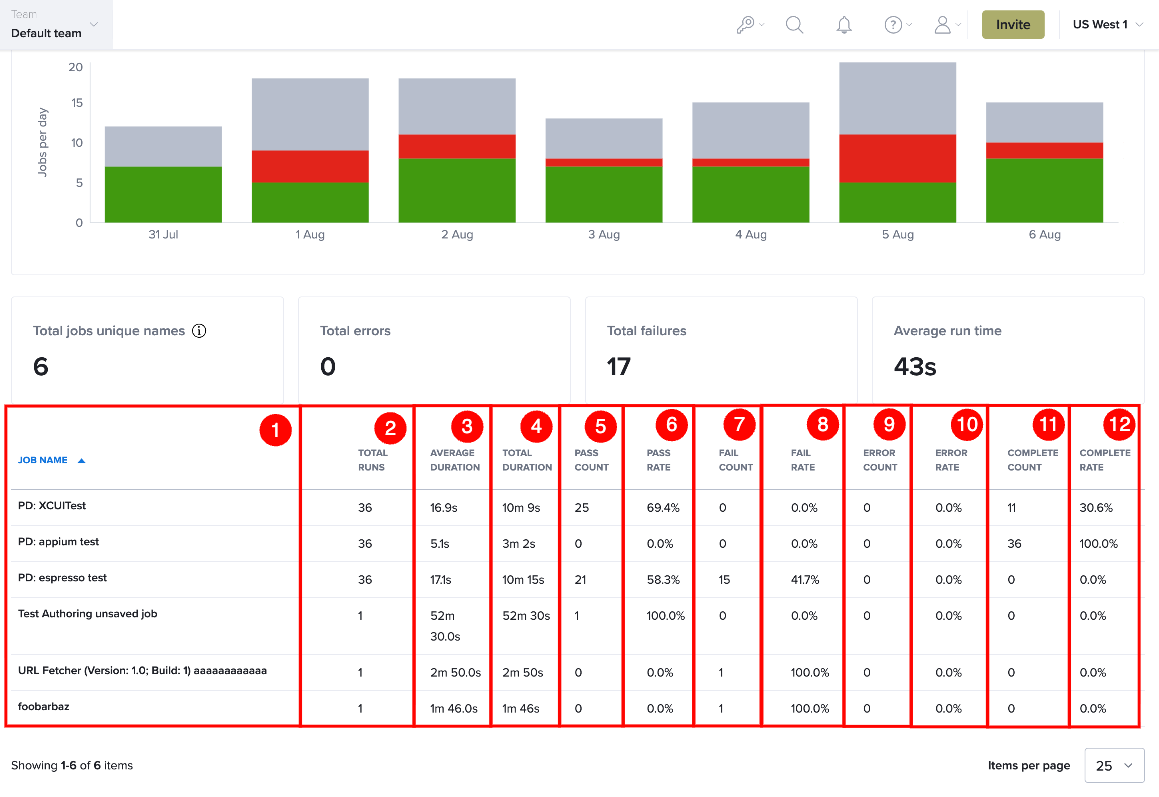Sort table by Total Runs column

pos(372,460)
